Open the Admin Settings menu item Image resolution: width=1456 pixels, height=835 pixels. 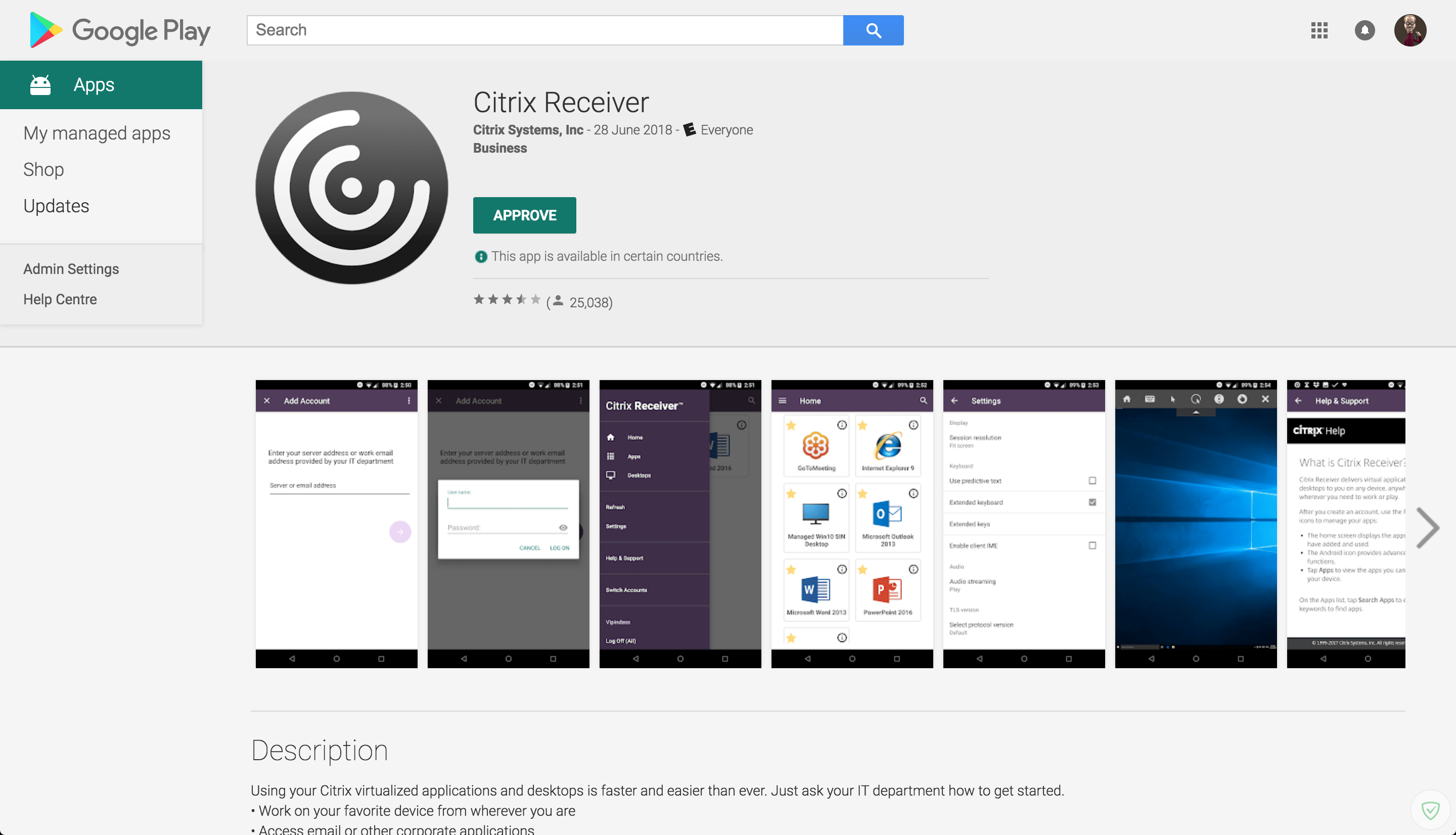[71, 269]
